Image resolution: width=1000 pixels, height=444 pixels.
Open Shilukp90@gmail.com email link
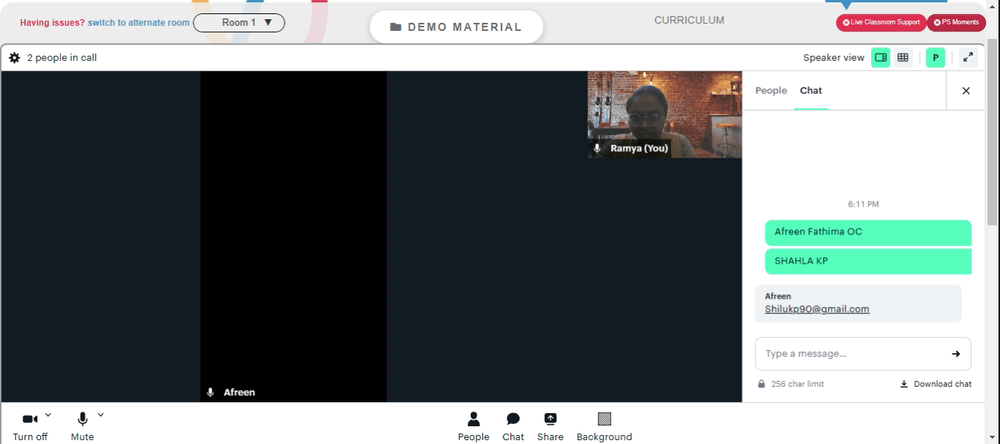pos(817,309)
